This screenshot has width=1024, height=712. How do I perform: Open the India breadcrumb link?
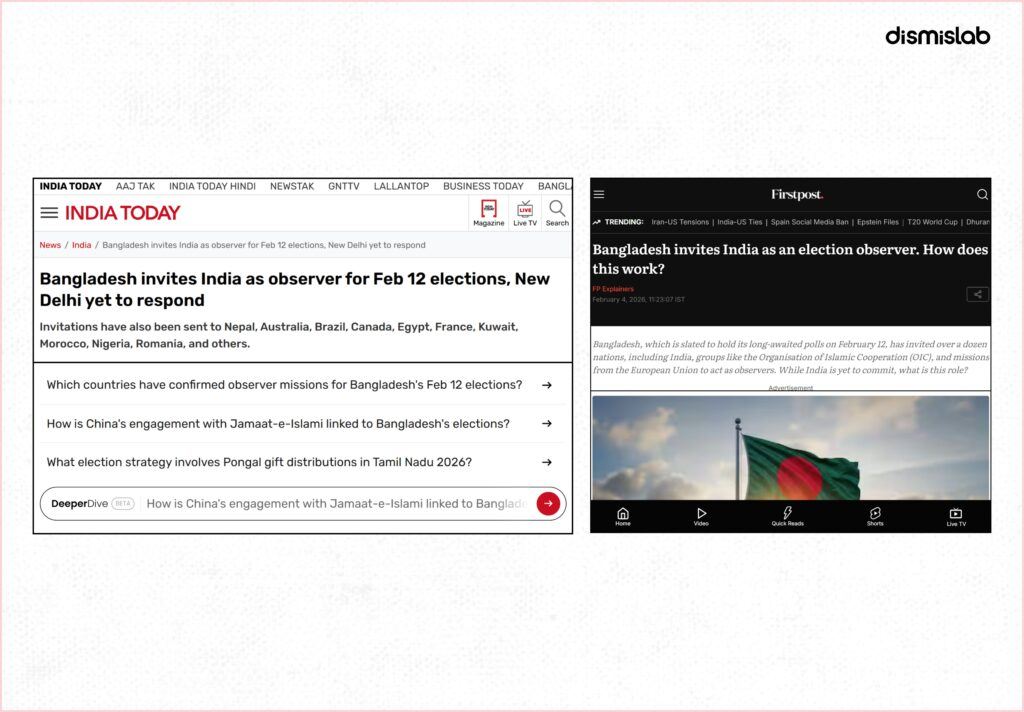tap(82, 245)
